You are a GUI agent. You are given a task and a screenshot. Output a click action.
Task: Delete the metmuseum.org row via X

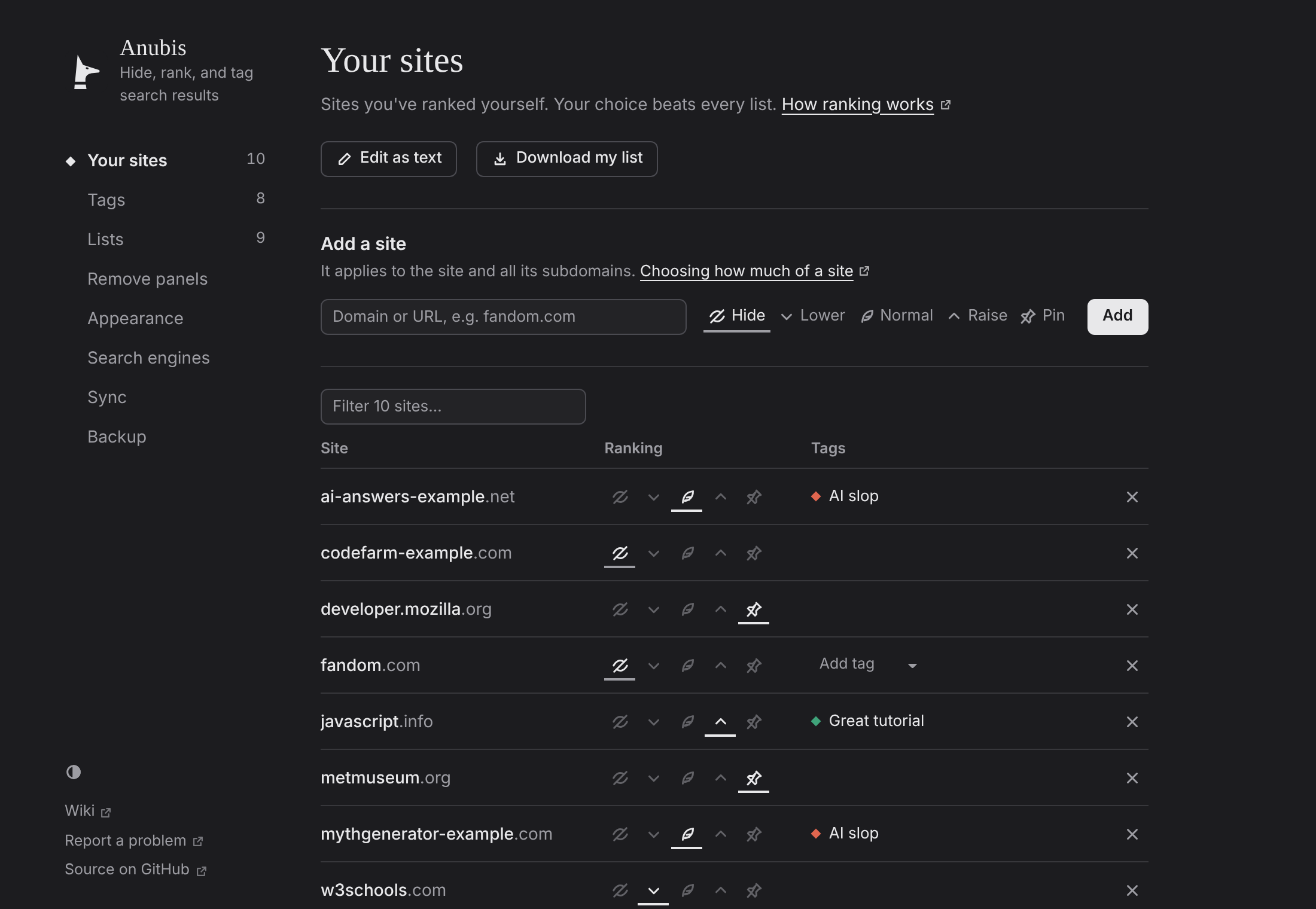pos(1132,778)
